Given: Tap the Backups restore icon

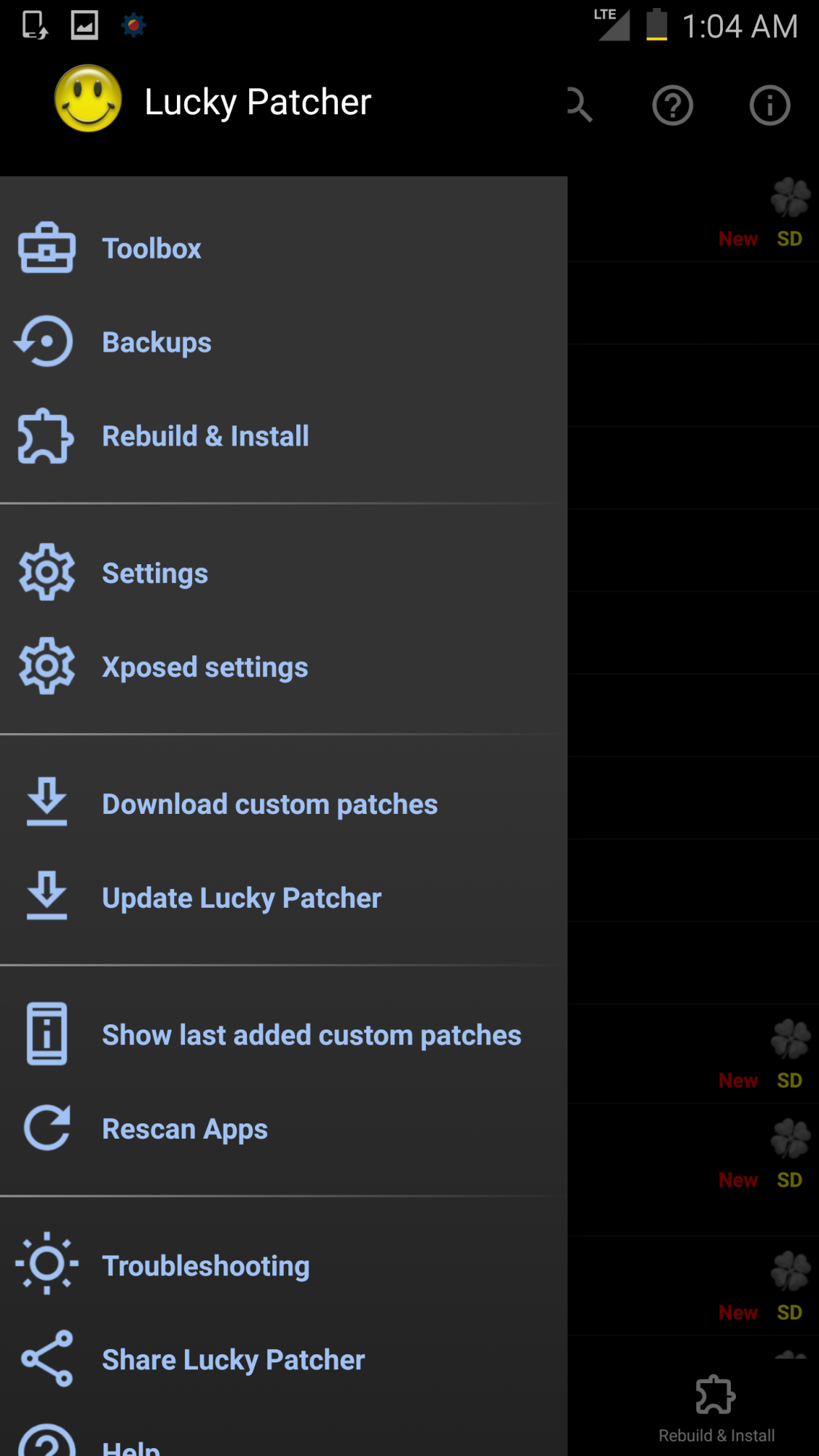Looking at the screenshot, I should tap(45, 341).
